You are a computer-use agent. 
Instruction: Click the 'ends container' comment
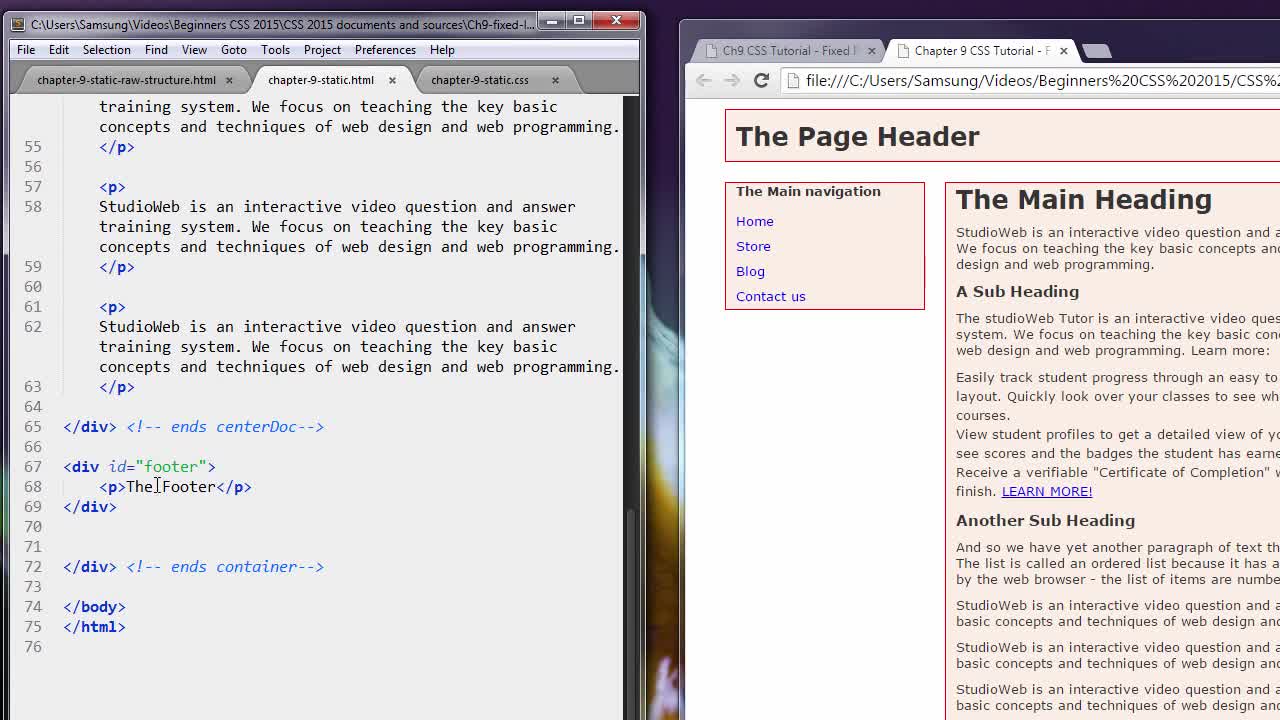coord(225,566)
